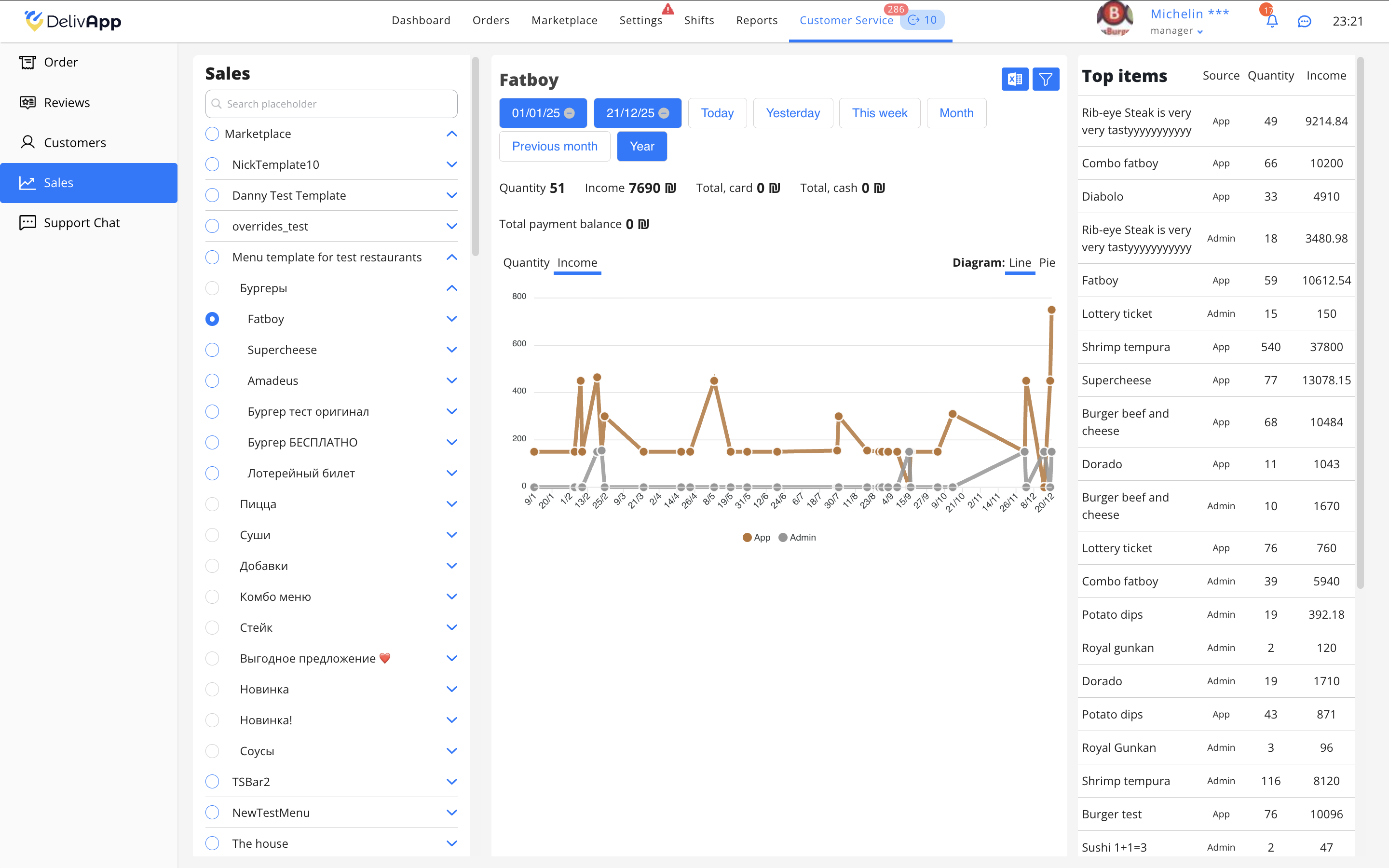Screen dimensions: 1389x868
Task: Collapse the Бургеры category chevron
Action: (x=452, y=288)
